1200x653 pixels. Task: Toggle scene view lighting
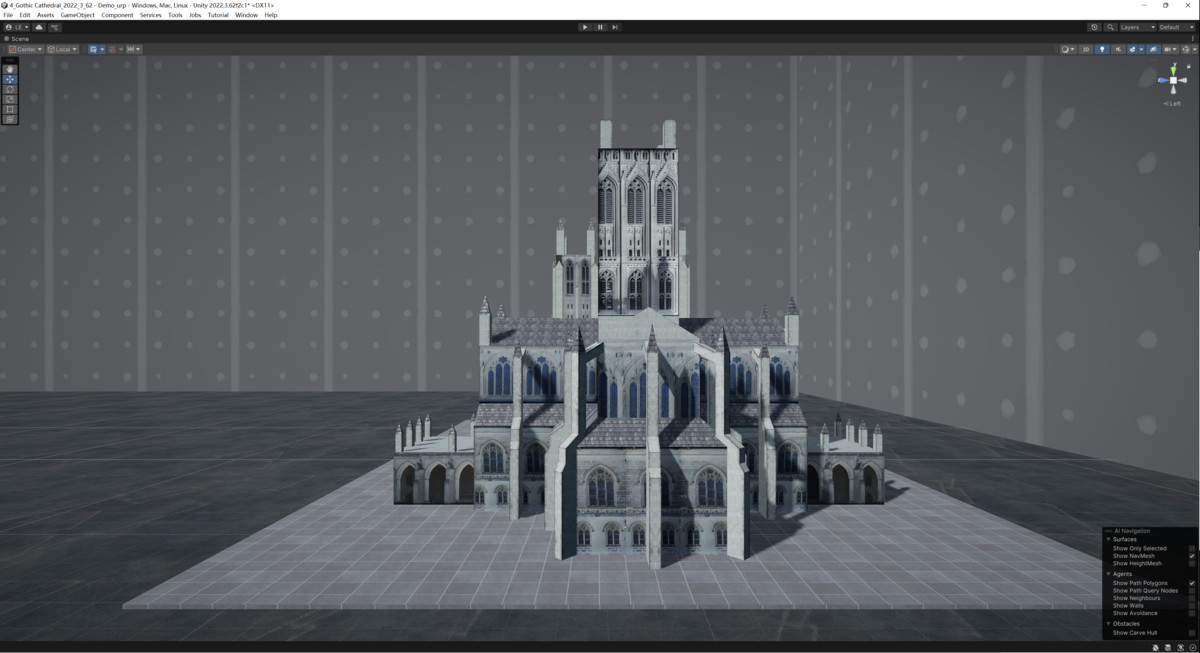pos(1102,49)
